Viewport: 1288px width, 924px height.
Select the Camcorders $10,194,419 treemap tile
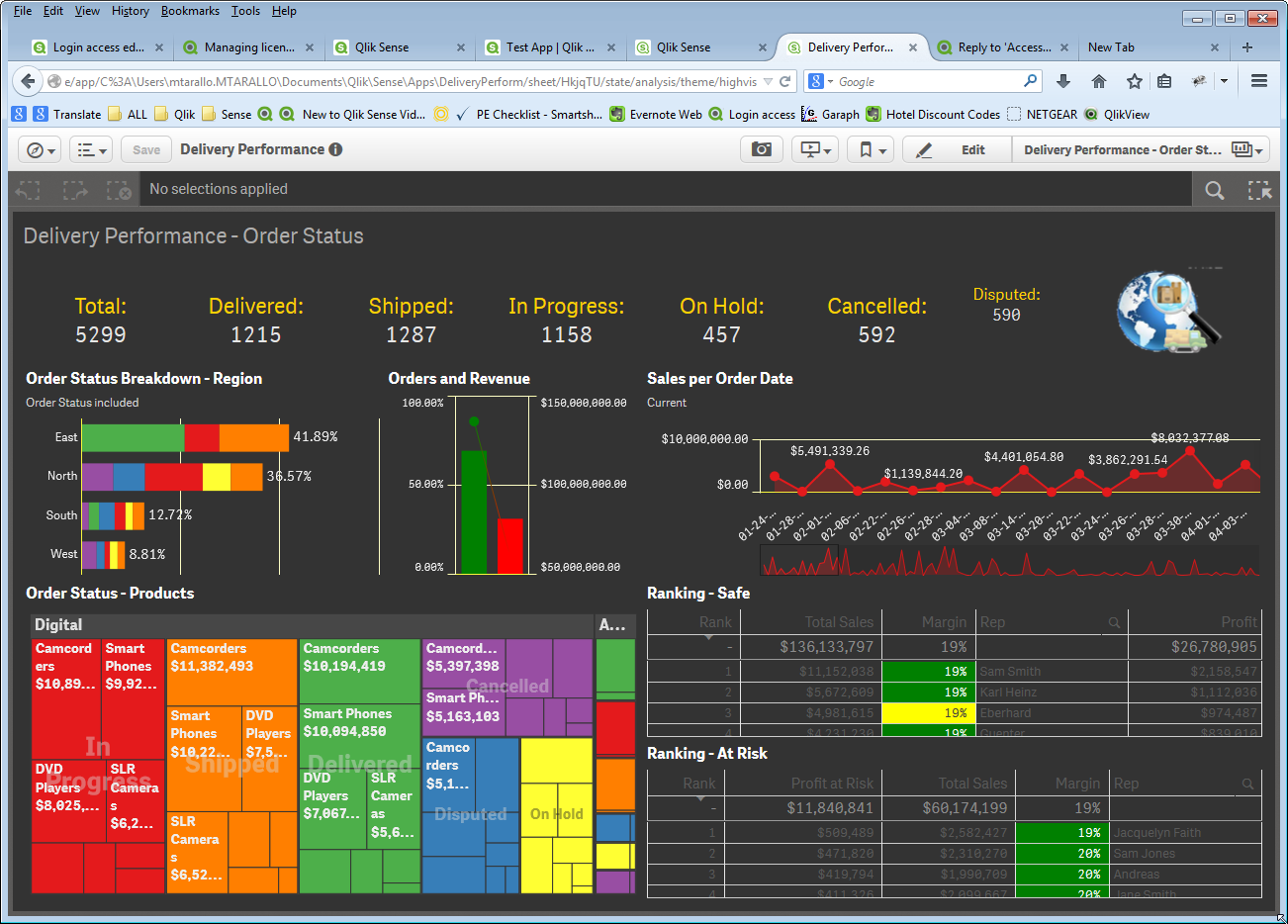359,672
